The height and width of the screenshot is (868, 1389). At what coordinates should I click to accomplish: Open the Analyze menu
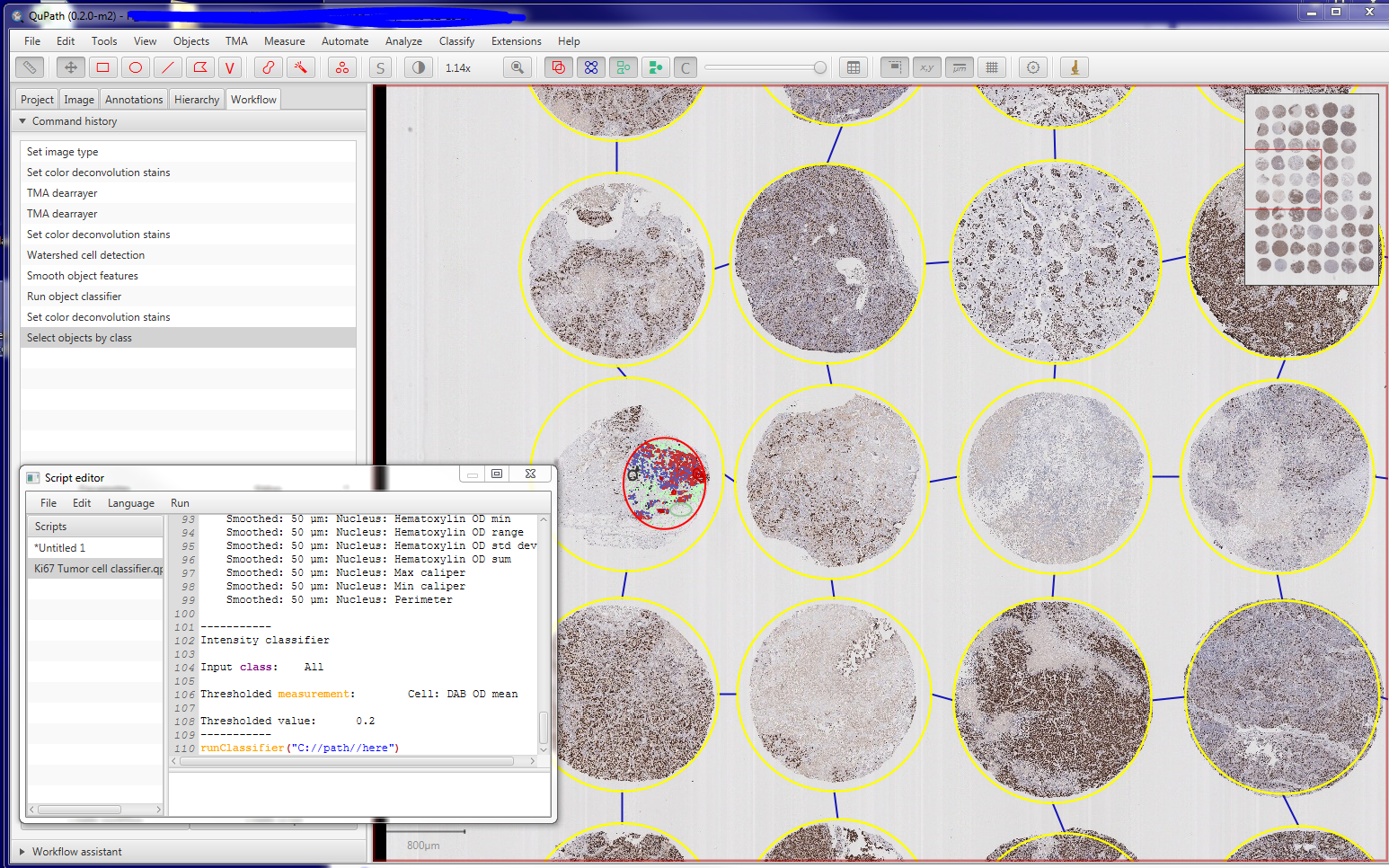(x=403, y=41)
